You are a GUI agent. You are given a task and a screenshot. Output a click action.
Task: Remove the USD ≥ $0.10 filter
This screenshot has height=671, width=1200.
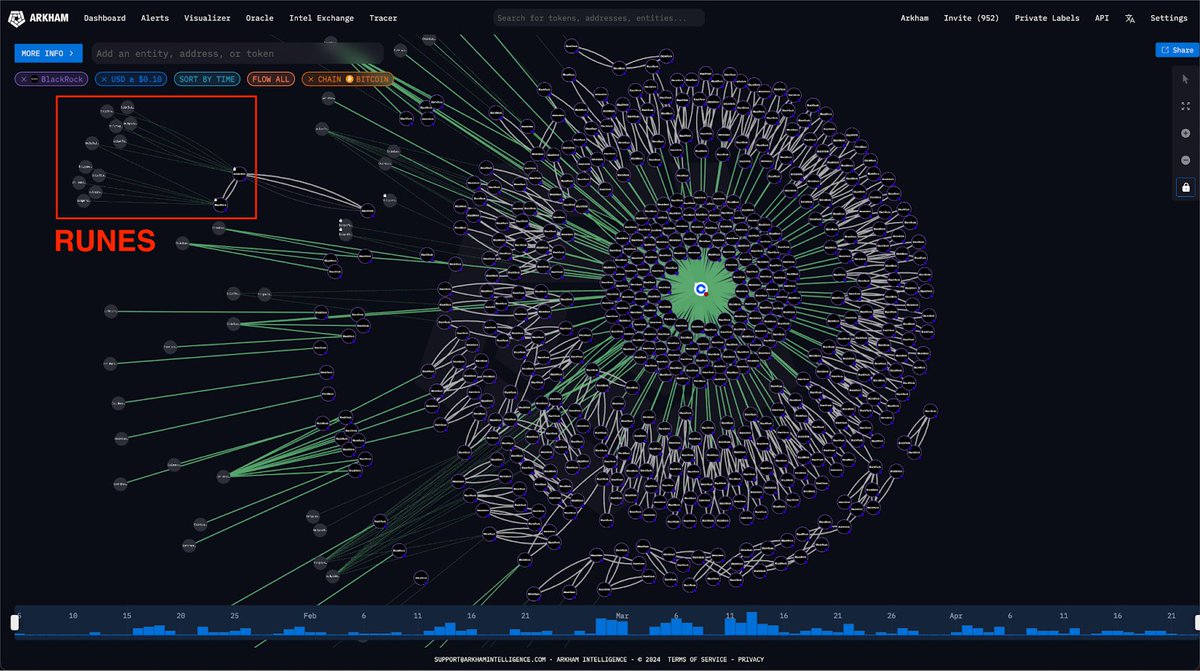pos(103,79)
